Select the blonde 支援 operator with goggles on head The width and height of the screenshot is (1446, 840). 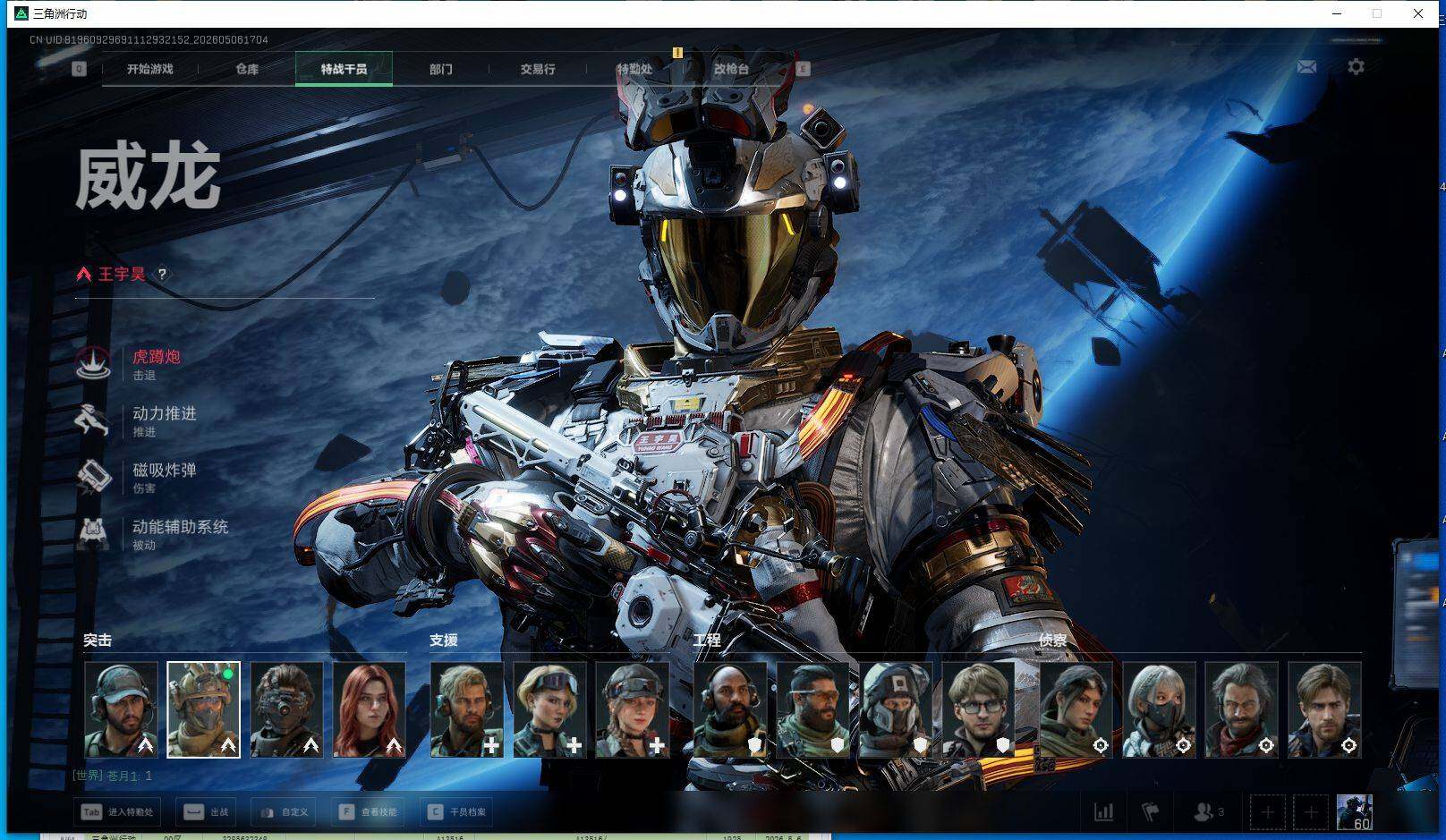pyautogui.click(x=549, y=709)
